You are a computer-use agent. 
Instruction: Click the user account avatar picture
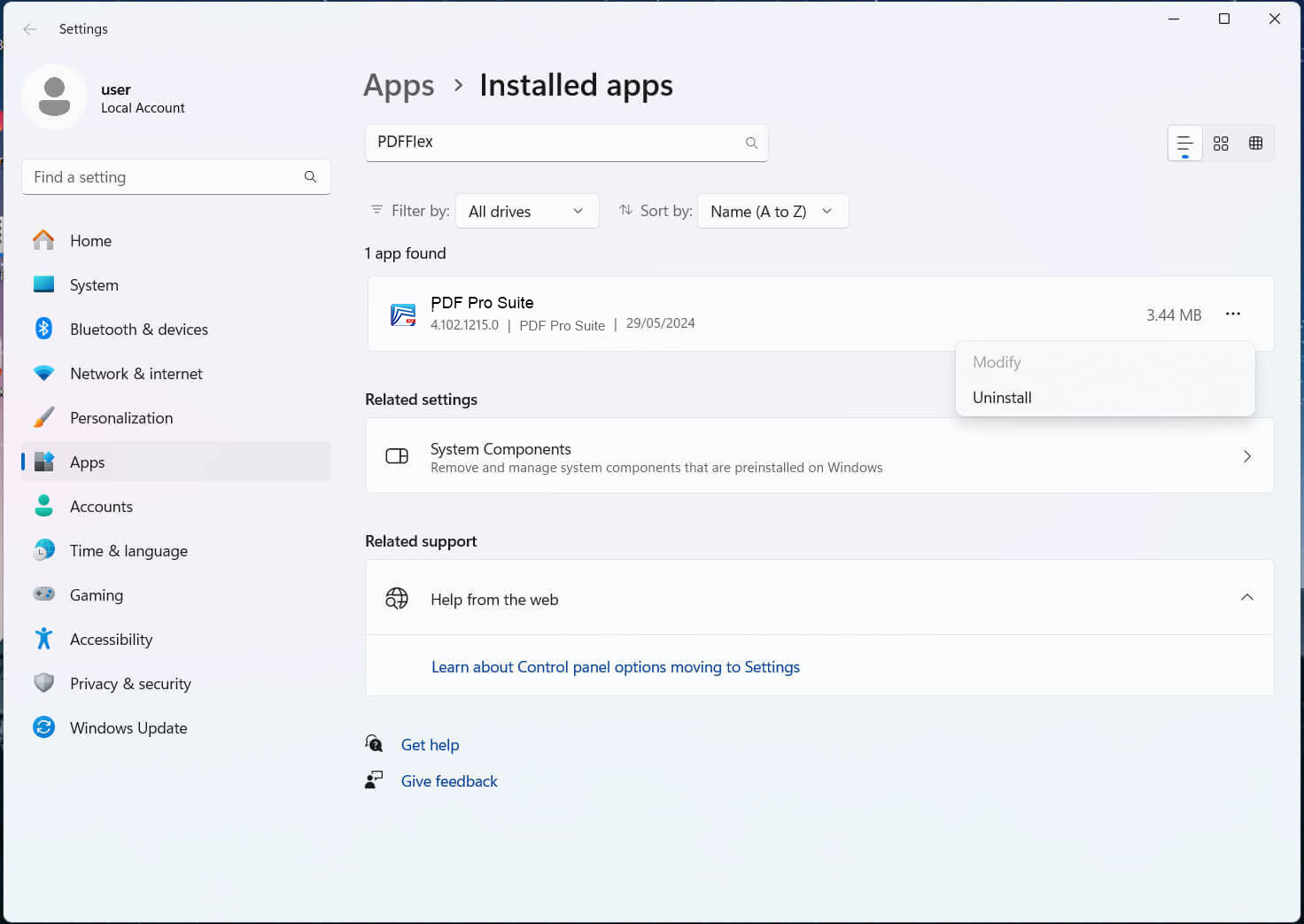click(55, 97)
